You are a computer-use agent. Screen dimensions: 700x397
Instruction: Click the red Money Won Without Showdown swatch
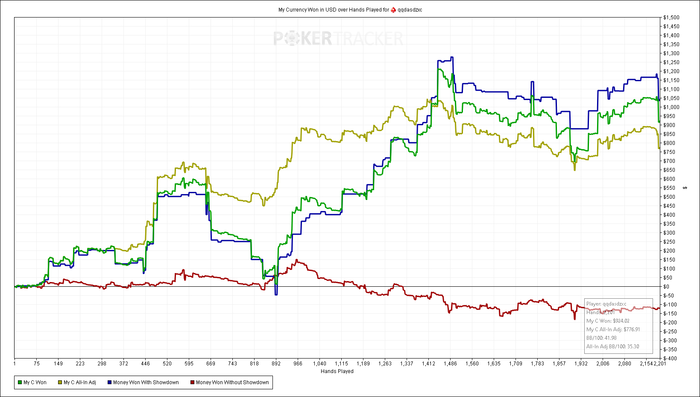pyautogui.click(x=192, y=382)
